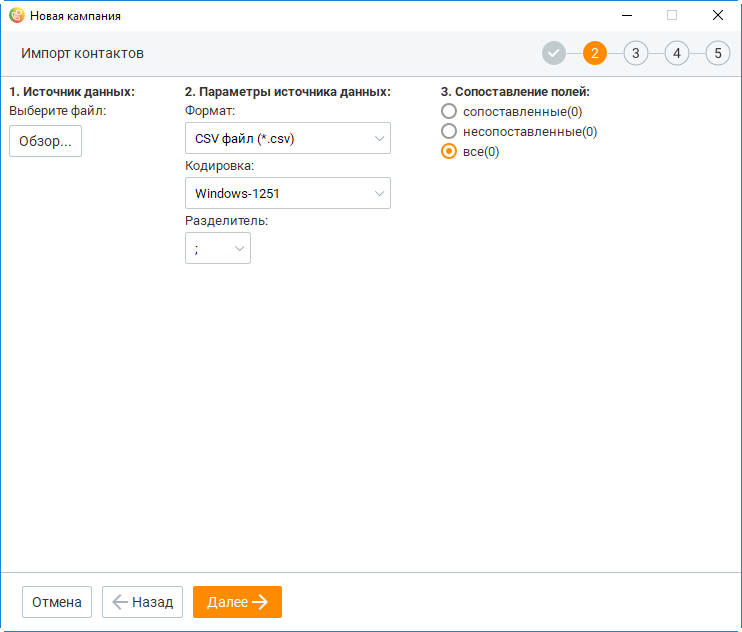
Task: Click the 1. Источник данных label
Action: tap(72, 91)
